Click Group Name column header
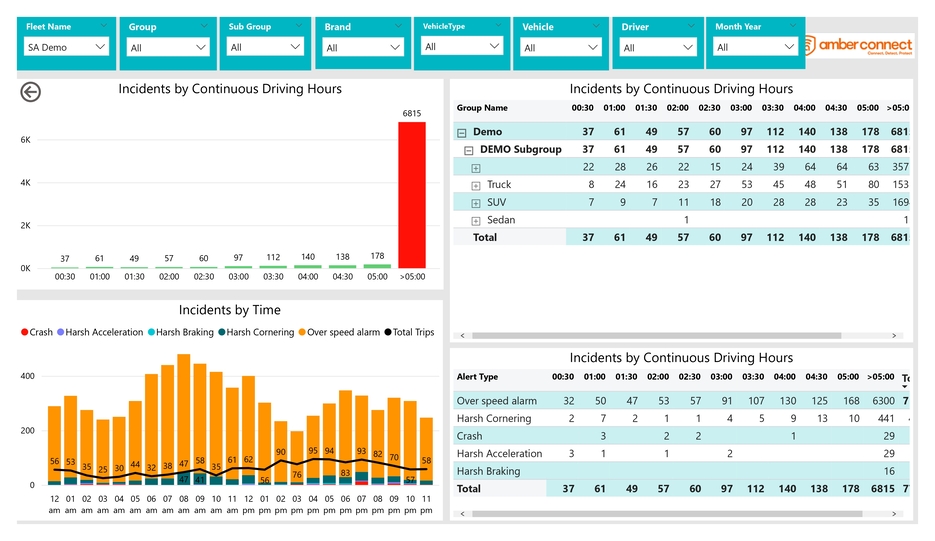Viewport: 935px width, 541px height. pos(482,108)
